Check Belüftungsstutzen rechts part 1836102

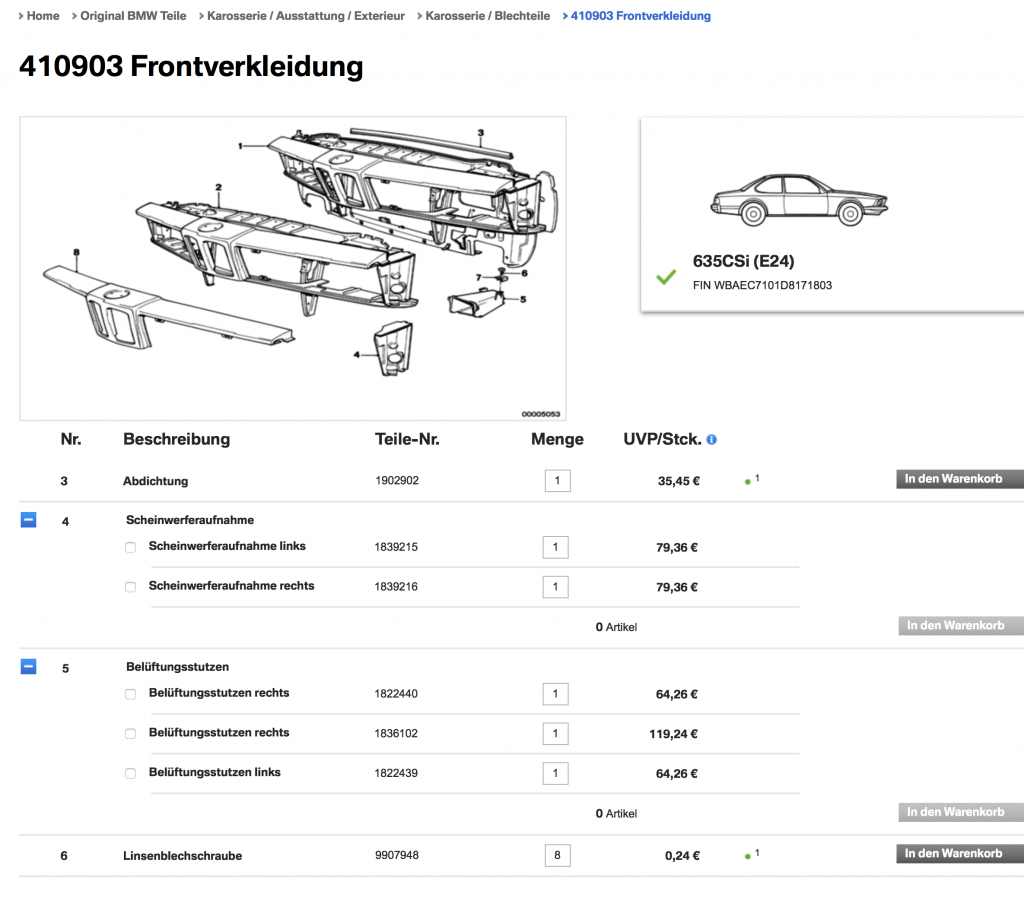[130, 734]
